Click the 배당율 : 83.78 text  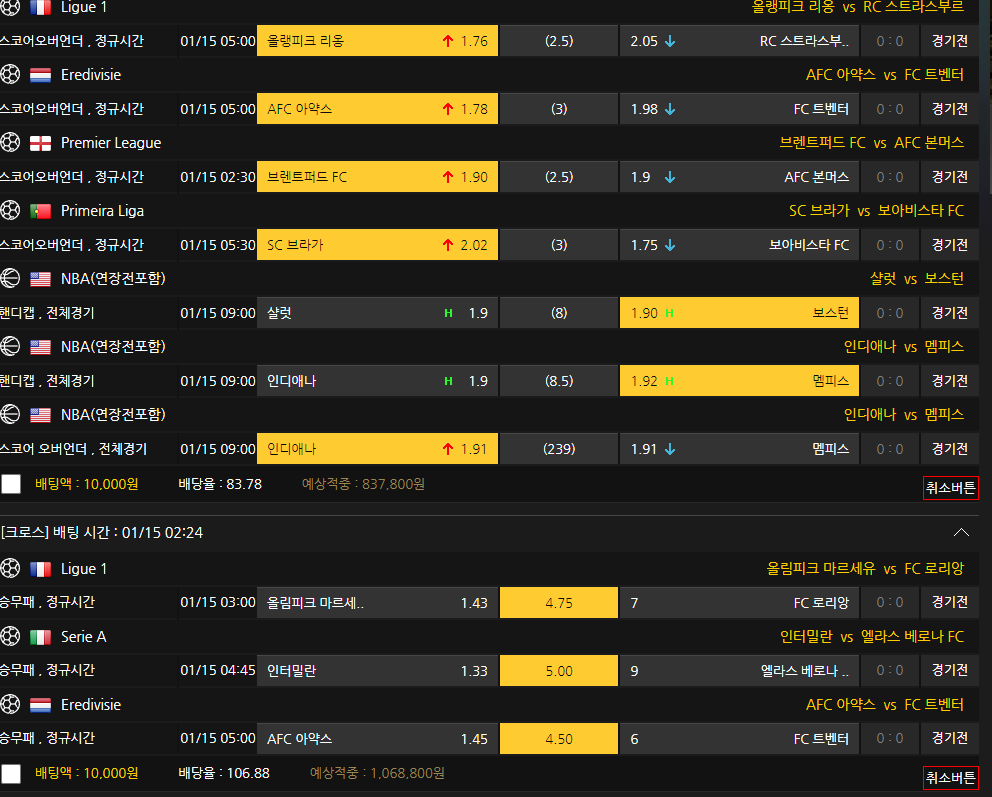[x=220, y=484]
